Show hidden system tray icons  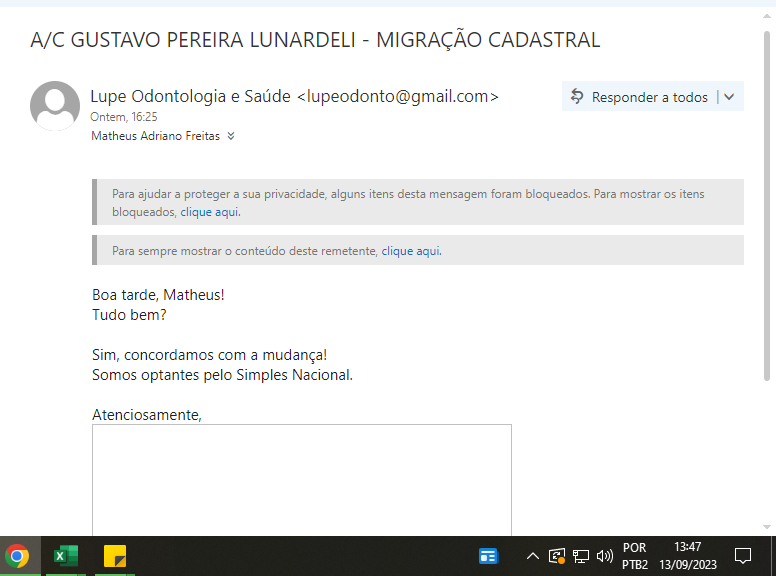pyautogui.click(x=533, y=556)
